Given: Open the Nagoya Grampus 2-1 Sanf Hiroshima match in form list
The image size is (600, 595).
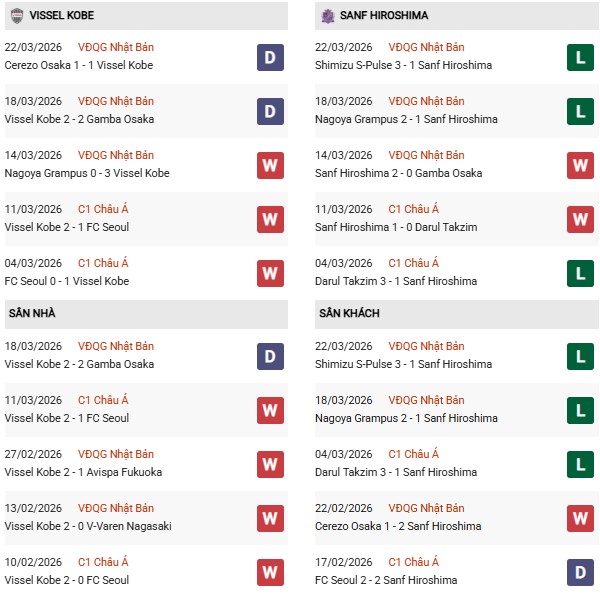Looking at the screenshot, I should tap(408, 119).
